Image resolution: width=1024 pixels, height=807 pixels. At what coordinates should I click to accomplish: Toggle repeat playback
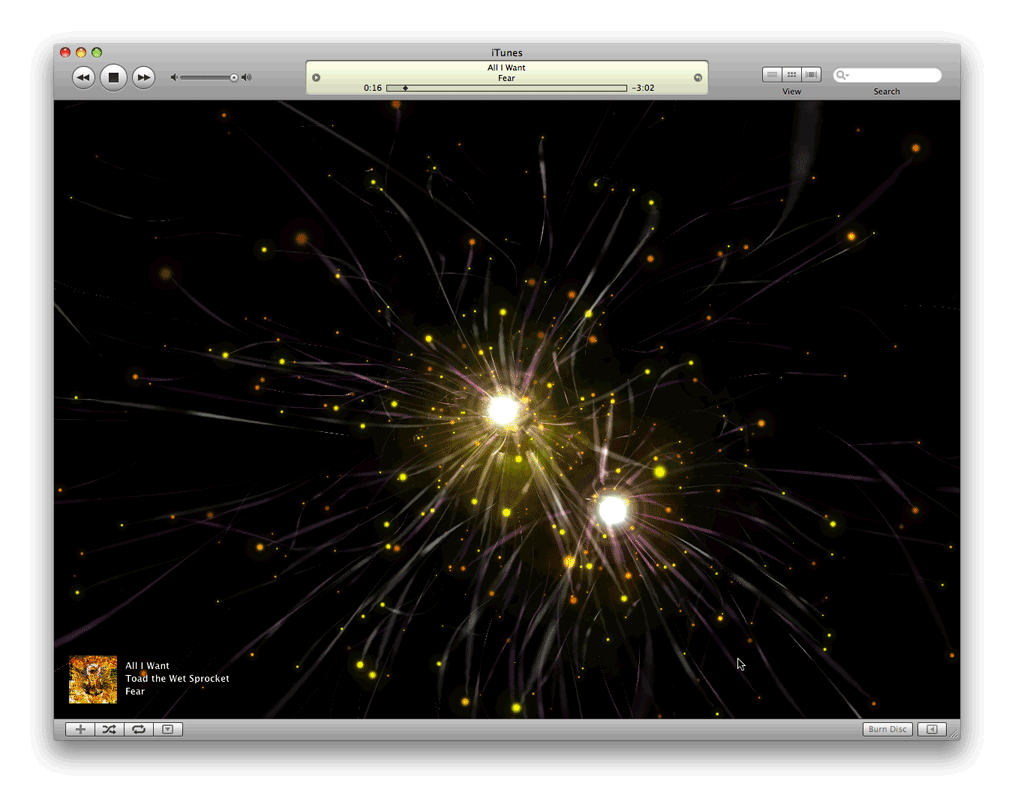[138, 729]
